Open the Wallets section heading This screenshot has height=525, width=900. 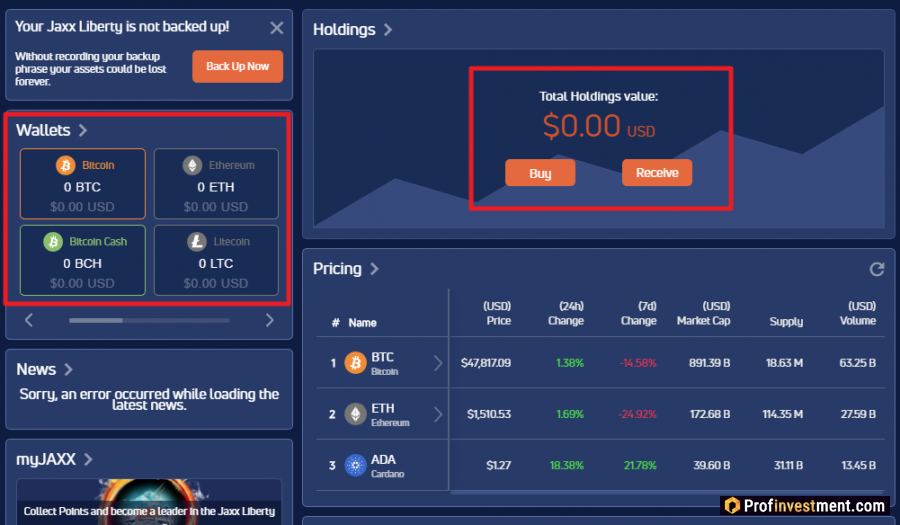click(43, 130)
